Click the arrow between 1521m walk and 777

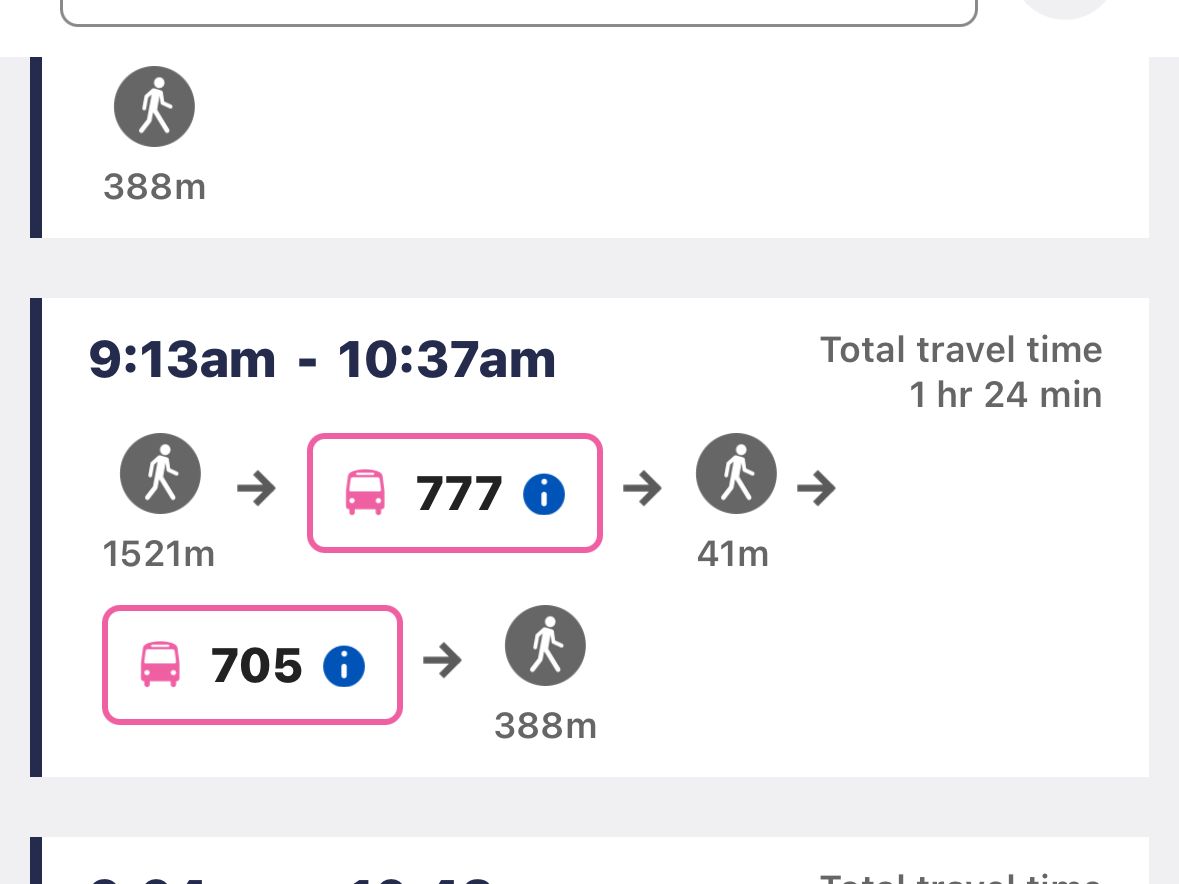pyautogui.click(x=256, y=489)
